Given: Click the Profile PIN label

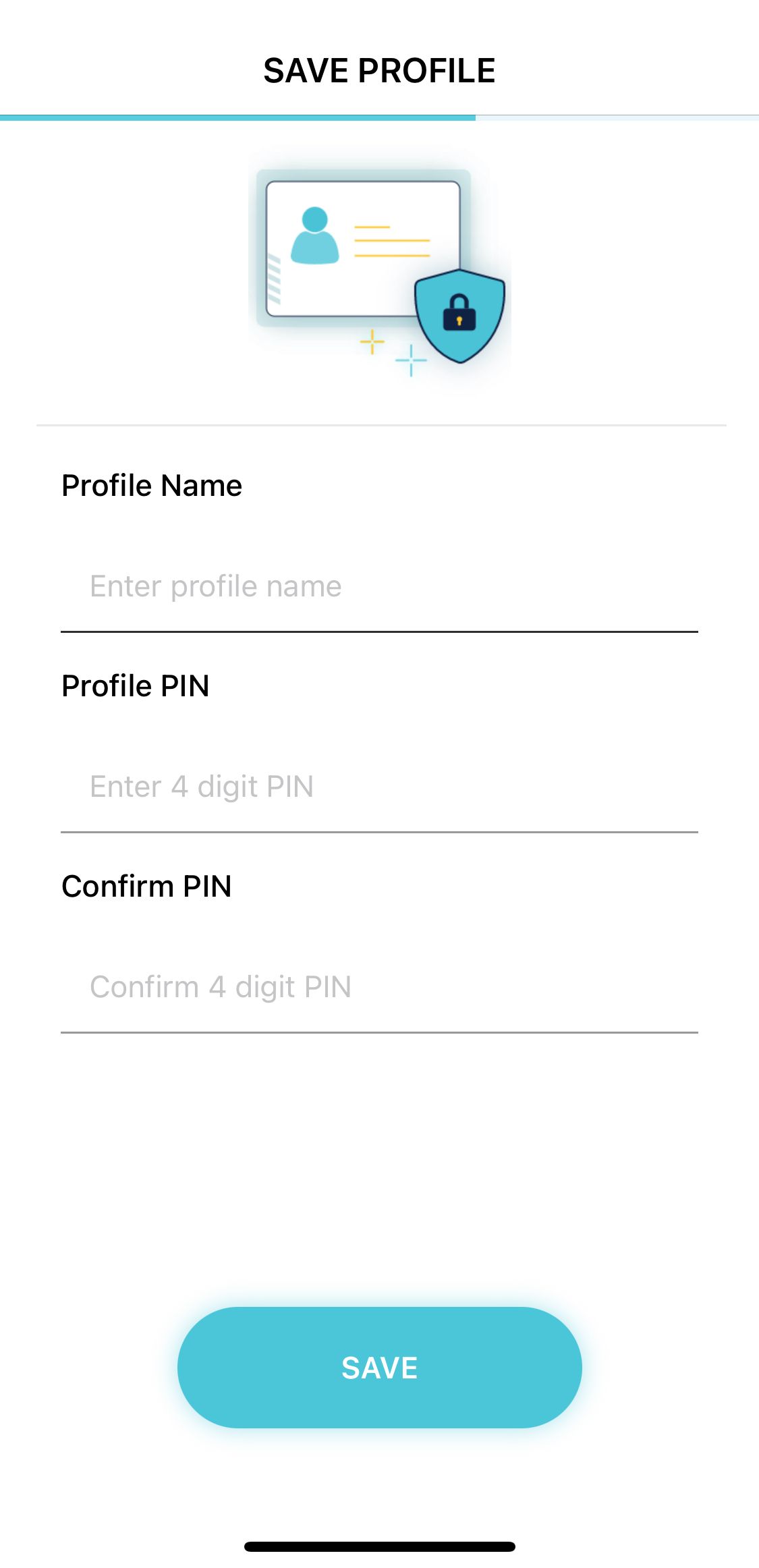Looking at the screenshot, I should click(x=136, y=686).
